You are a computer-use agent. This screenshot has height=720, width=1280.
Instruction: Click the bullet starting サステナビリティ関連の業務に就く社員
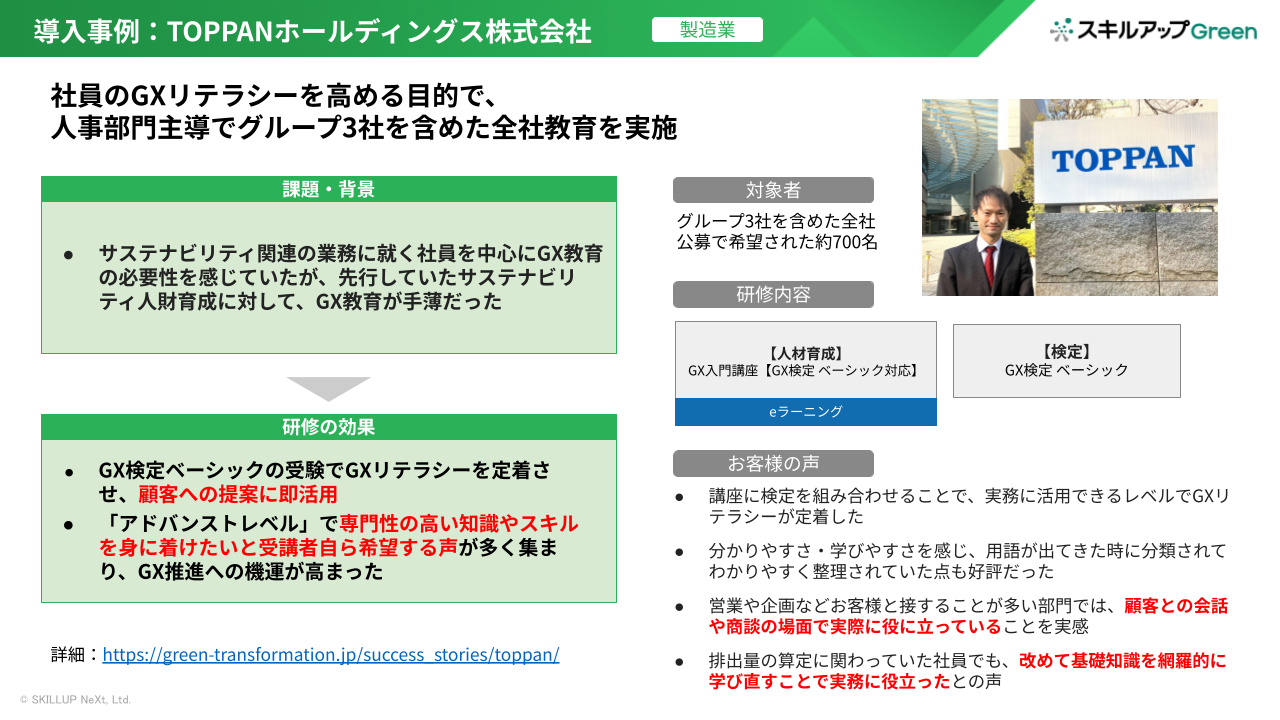click(332, 277)
